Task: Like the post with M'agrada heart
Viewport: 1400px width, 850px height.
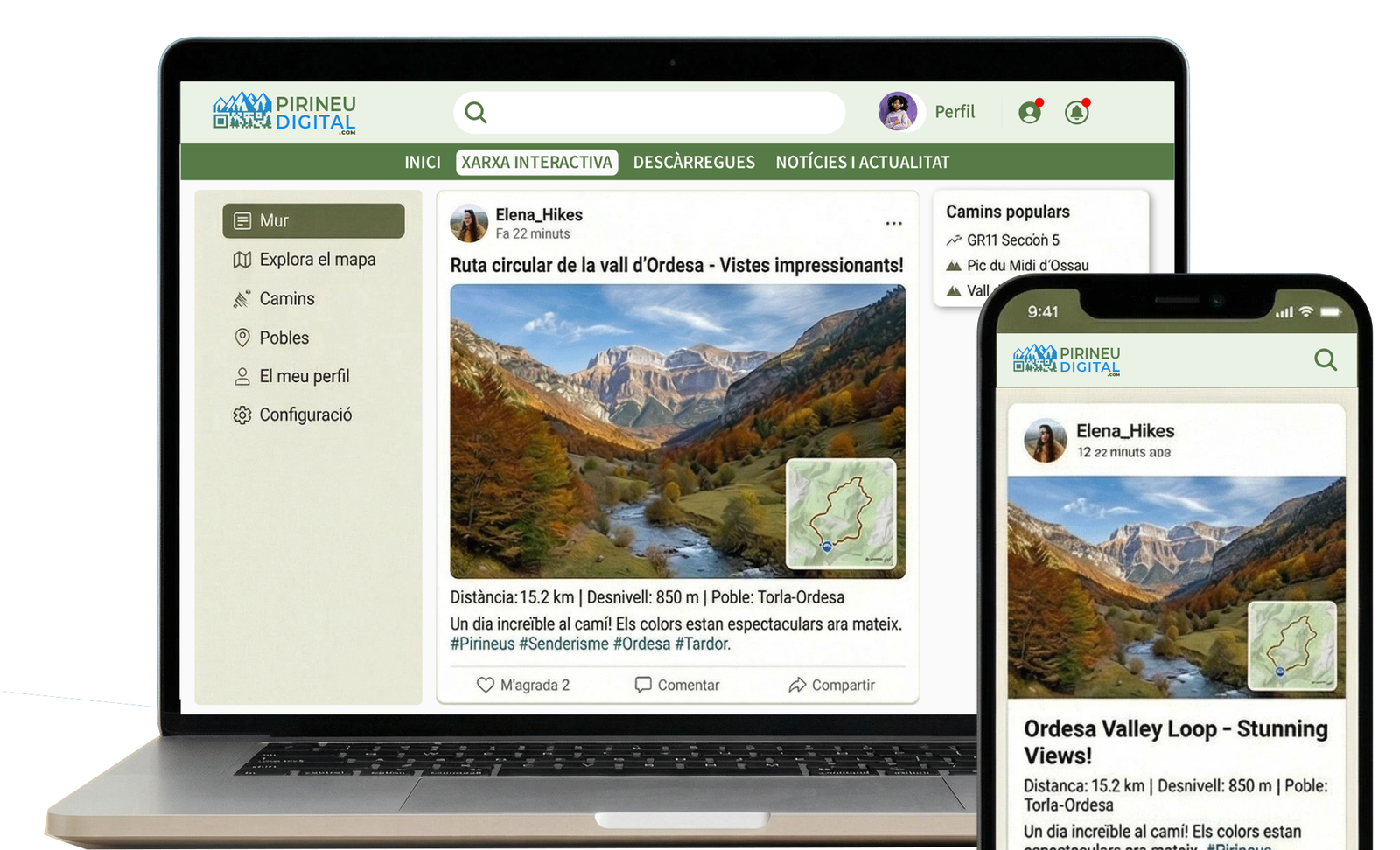Action: point(522,685)
